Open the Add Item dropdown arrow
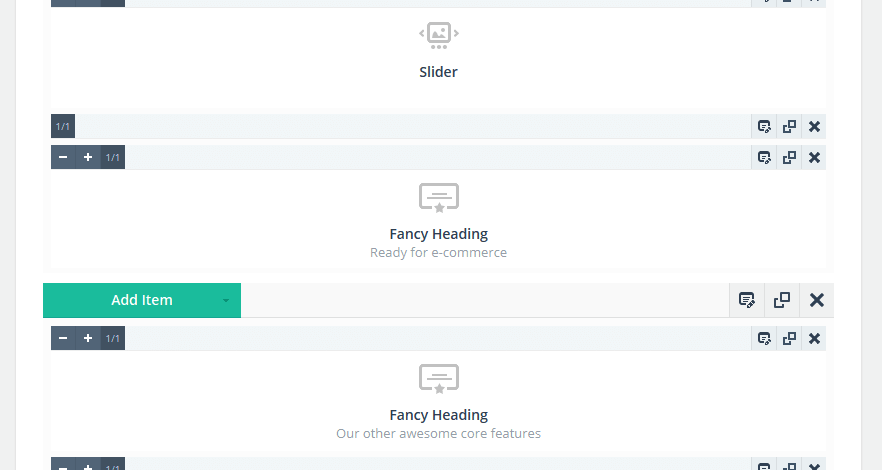This screenshot has width=882, height=470. 226,300
